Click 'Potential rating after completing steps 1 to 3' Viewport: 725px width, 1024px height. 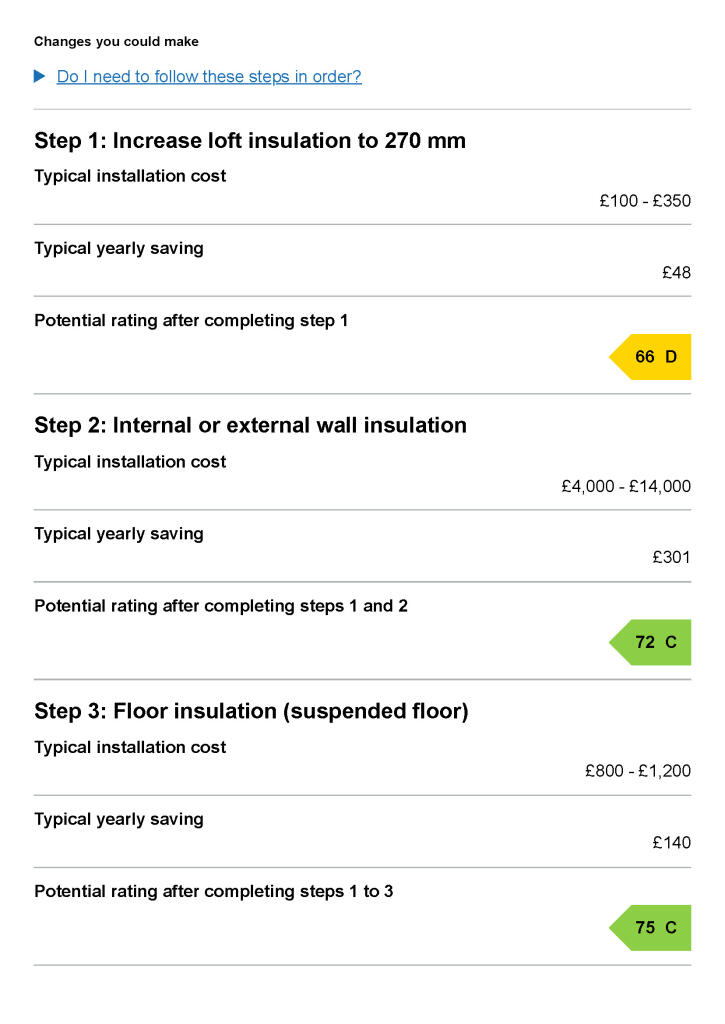(214, 892)
